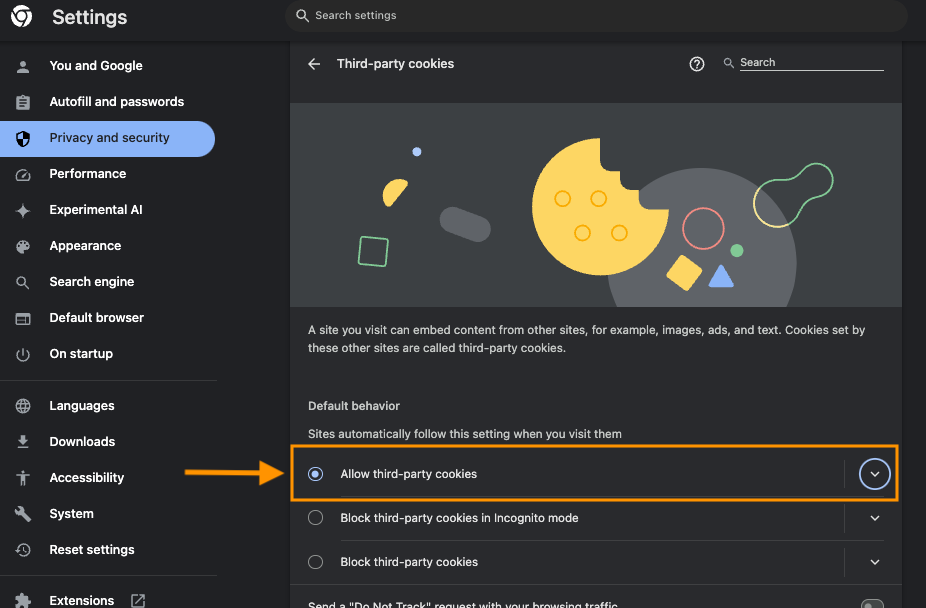The height and width of the screenshot is (608, 926).
Task: Click the Extensions external link icon
Action: click(x=138, y=600)
